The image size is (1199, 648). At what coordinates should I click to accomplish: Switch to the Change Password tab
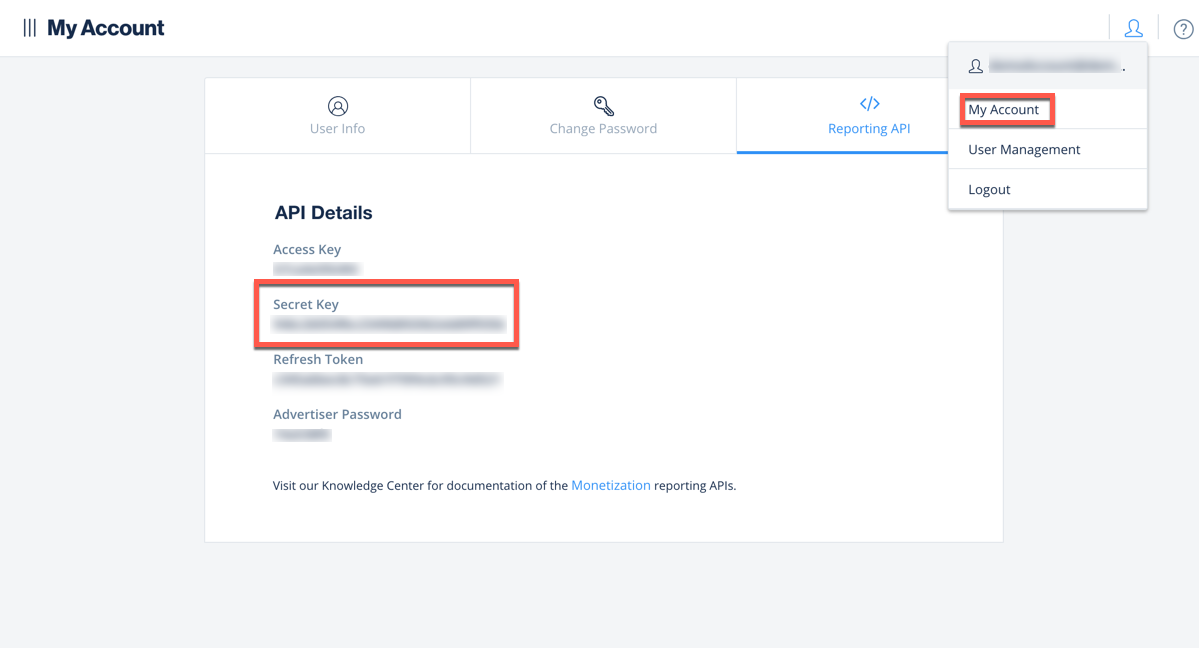(x=603, y=128)
